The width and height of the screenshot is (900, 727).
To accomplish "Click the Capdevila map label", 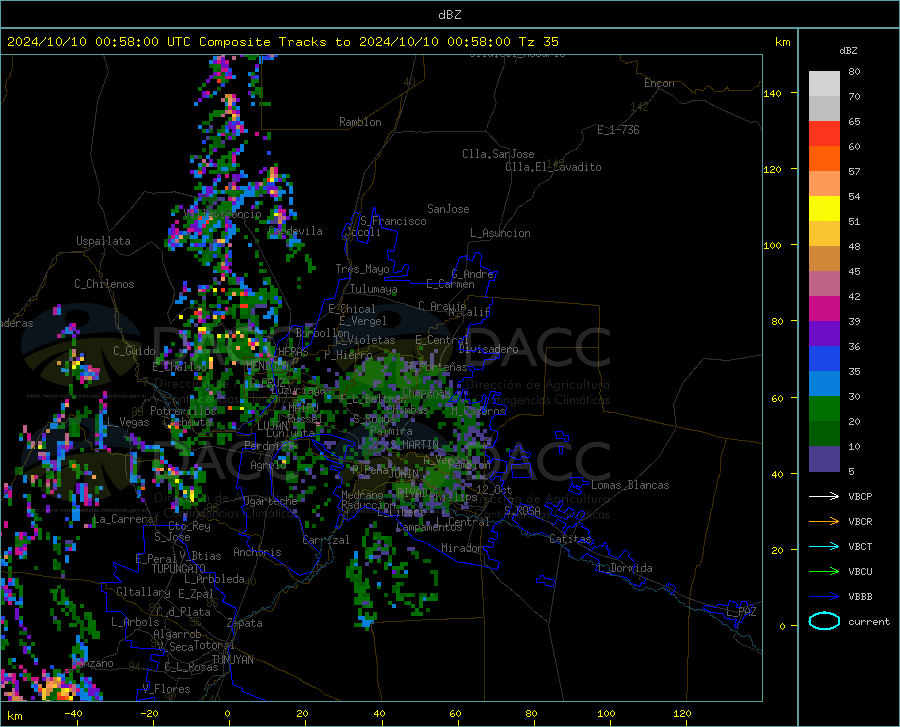I will pos(295,231).
